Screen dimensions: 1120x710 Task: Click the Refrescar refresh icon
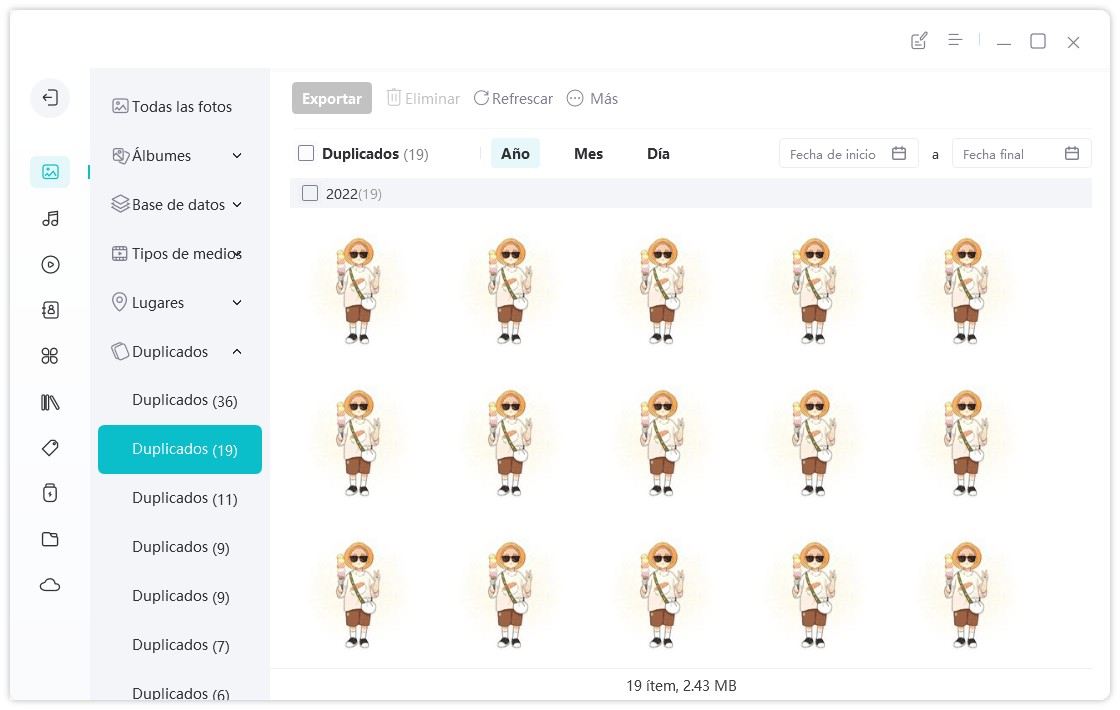coord(481,98)
